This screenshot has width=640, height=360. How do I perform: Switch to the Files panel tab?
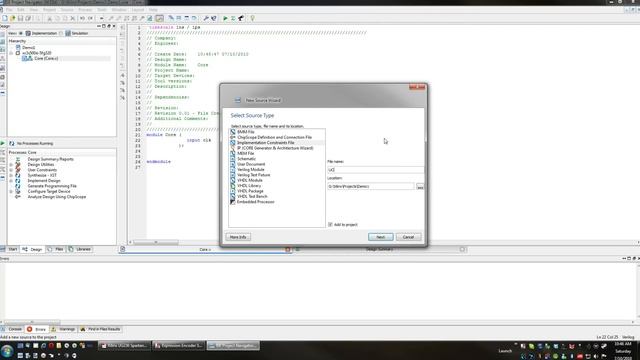tap(56, 249)
